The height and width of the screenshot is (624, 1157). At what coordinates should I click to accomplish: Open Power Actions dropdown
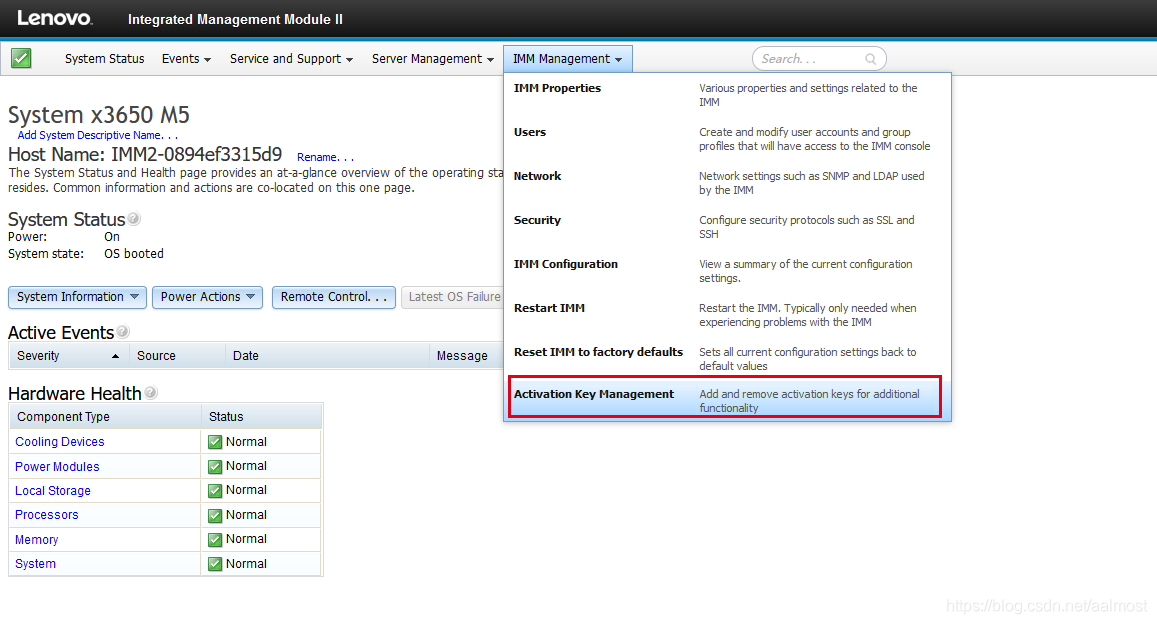(207, 297)
